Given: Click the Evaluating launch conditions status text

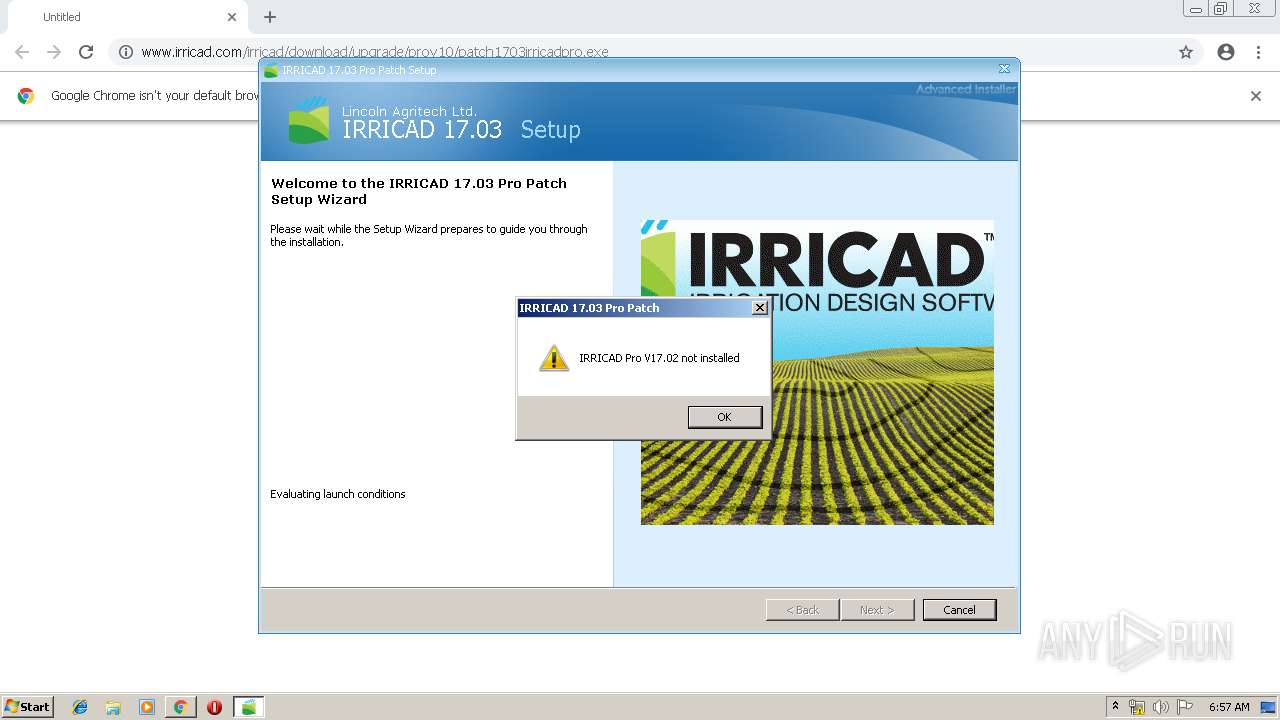Looking at the screenshot, I should (338, 494).
